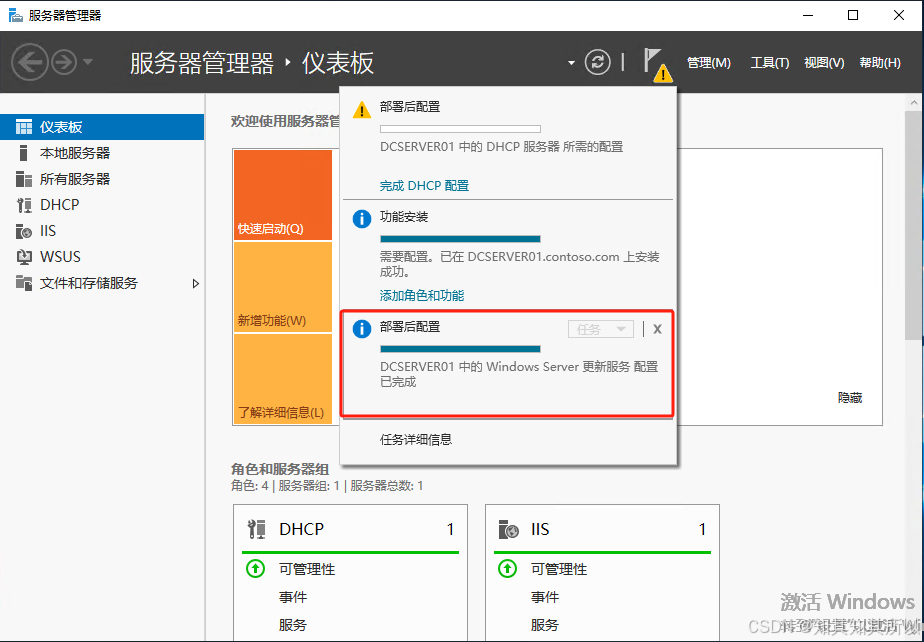Click the WSUS configuration progress bar
924x642 pixels.
pyautogui.click(x=460, y=349)
